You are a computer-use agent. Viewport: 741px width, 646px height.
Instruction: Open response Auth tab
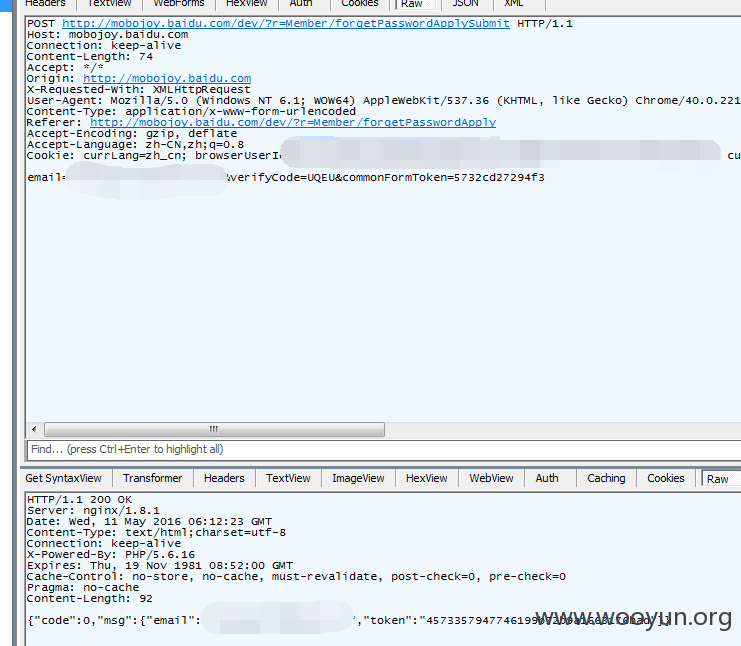tap(547, 478)
